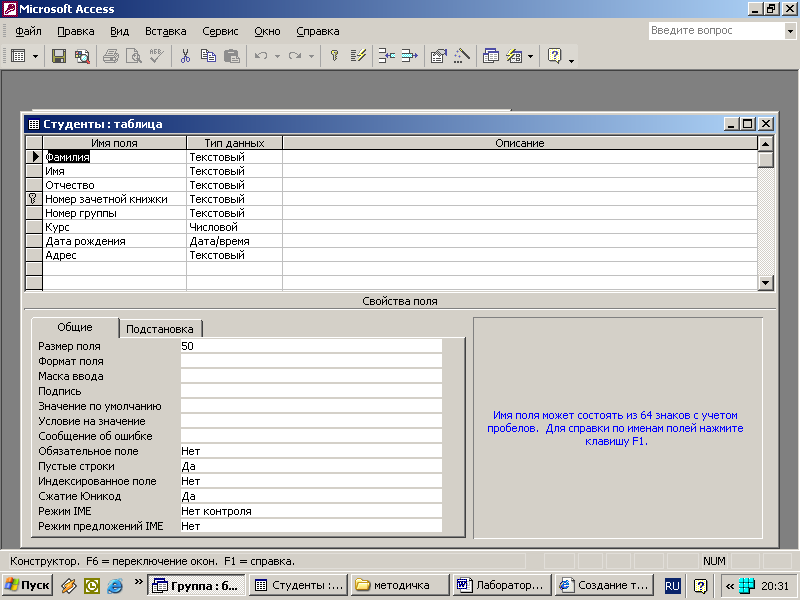Open the Indexes lightning icon
This screenshot has height=600, width=800.
[359, 57]
